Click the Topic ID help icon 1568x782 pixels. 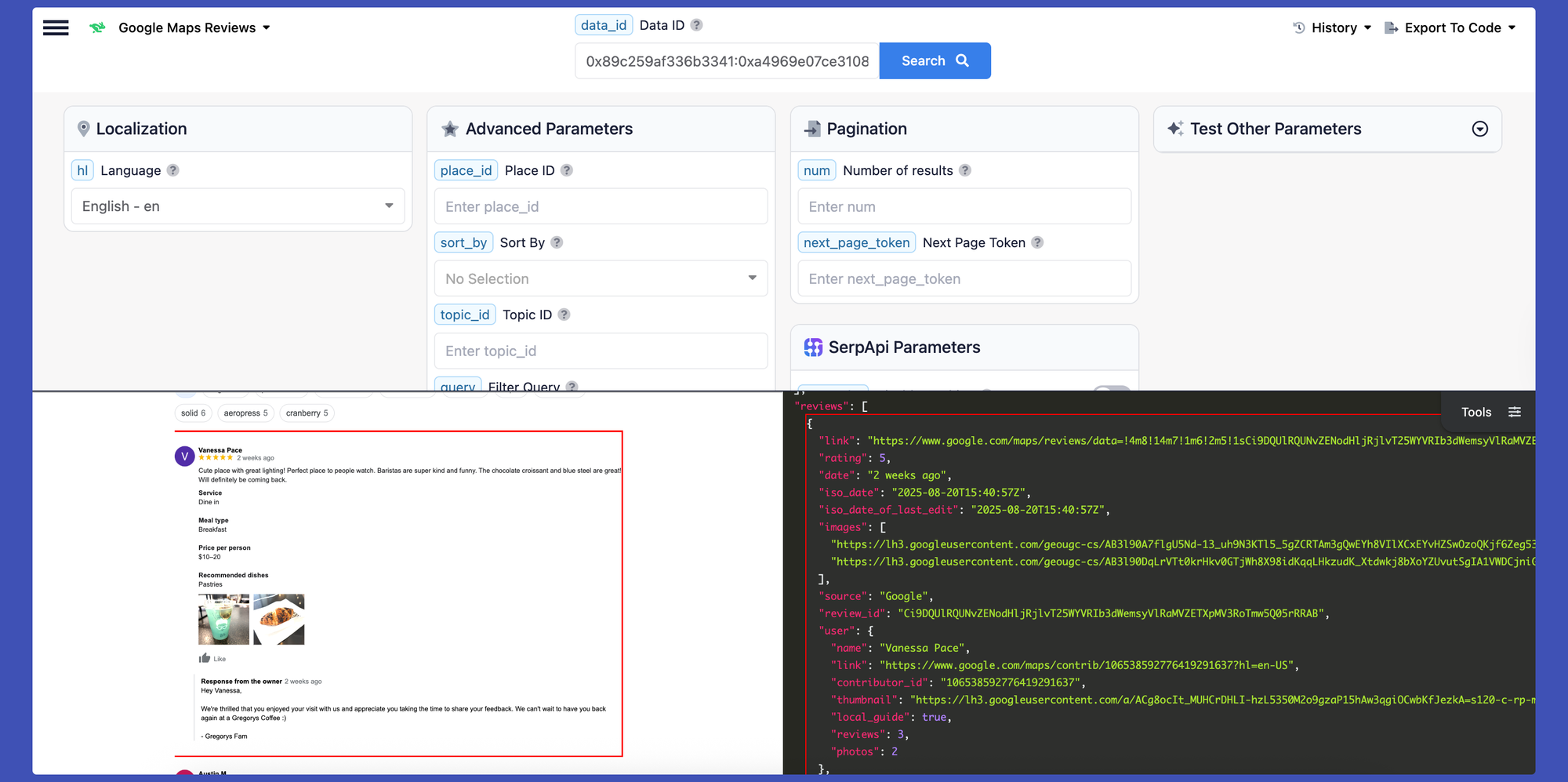pos(564,315)
